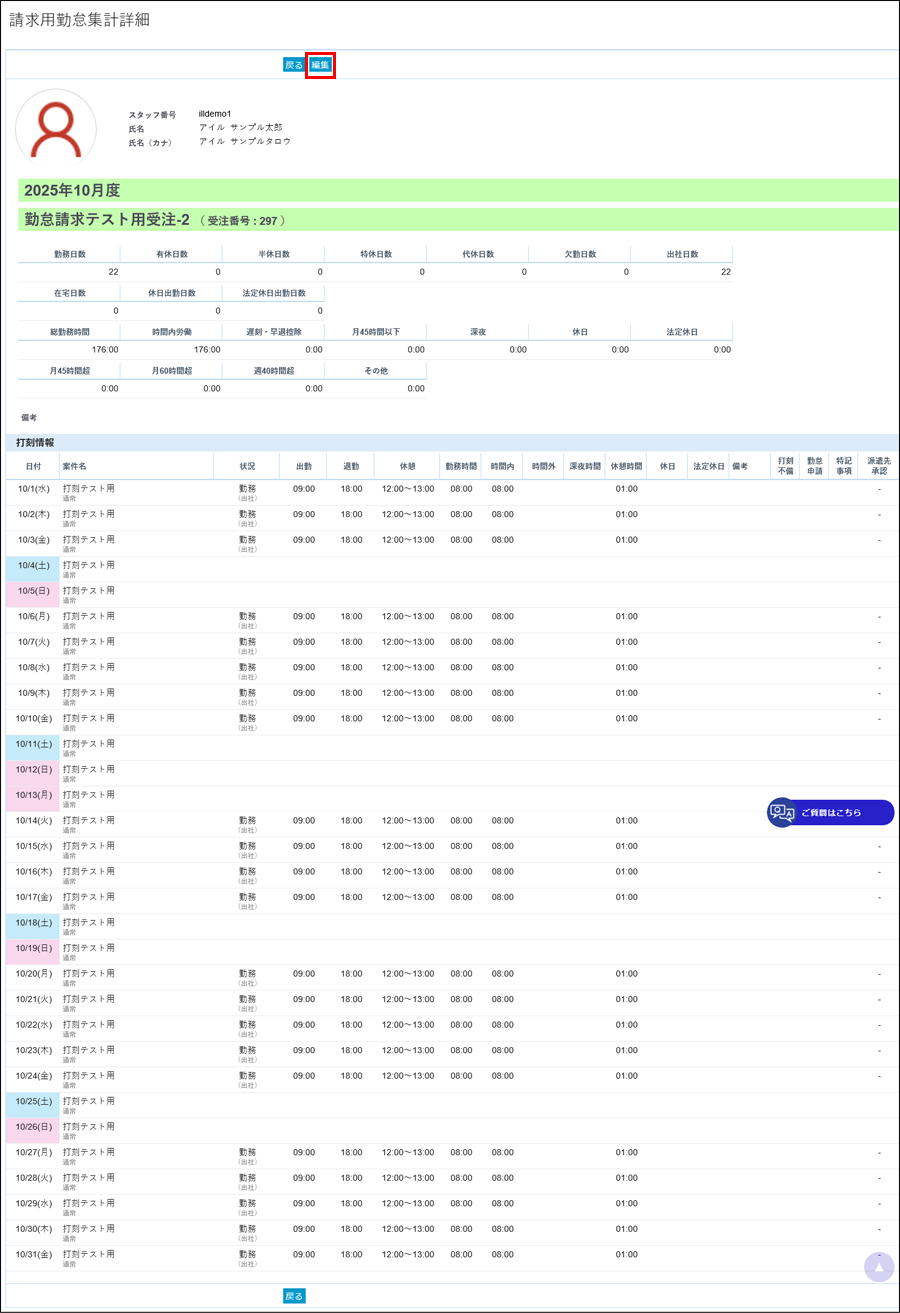Click the 日付 column header

tap(34, 466)
